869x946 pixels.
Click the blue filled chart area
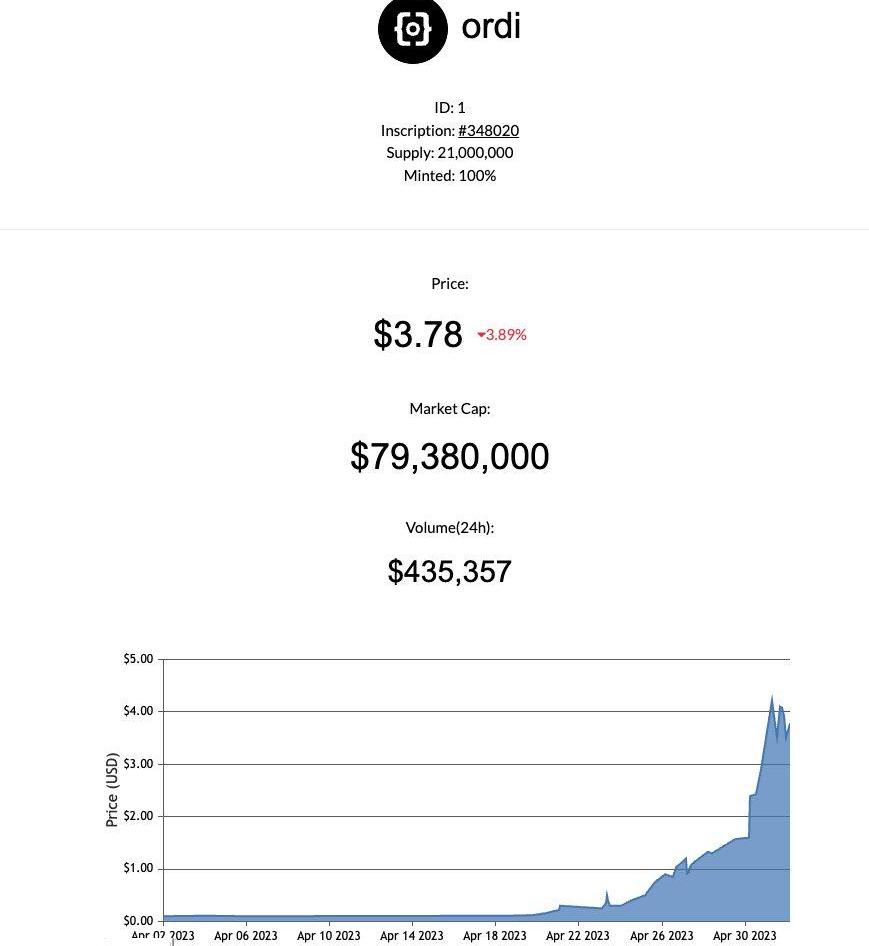tap(766, 857)
